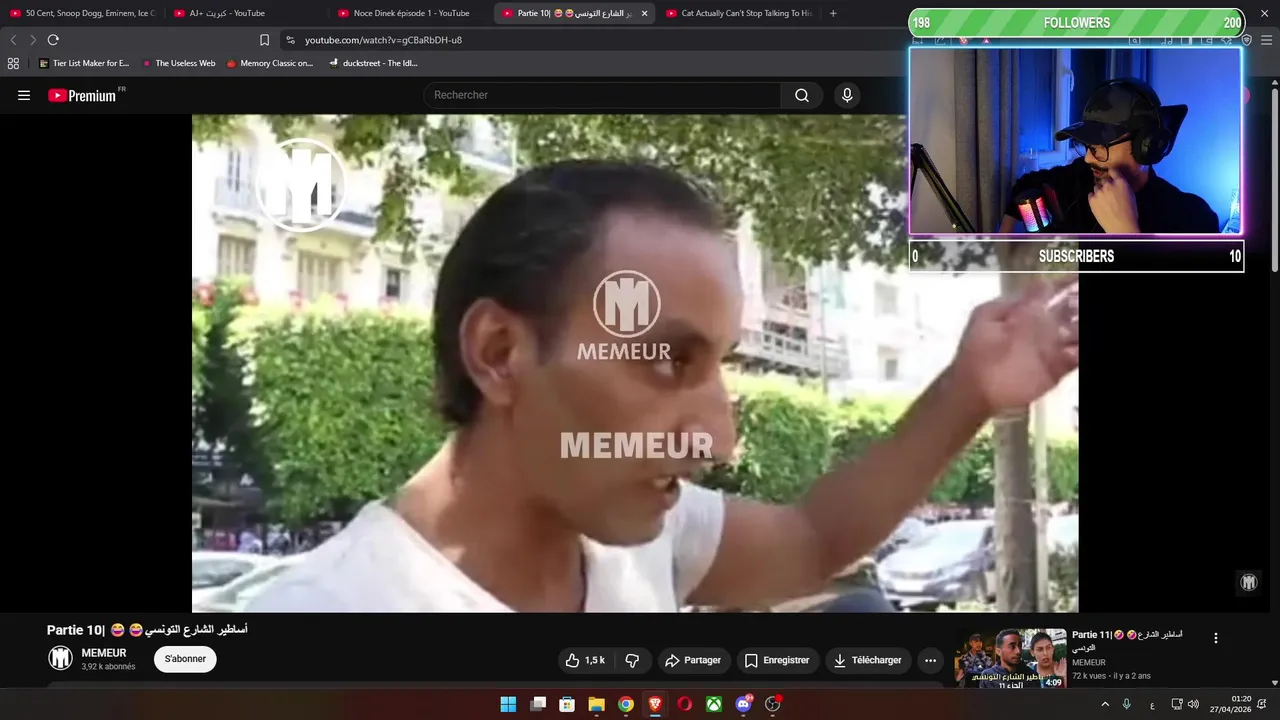Image resolution: width=1280 pixels, height=720 pixels.
Task: Open the Xbox app in the taskbar
Action: [x=714, y=704]
